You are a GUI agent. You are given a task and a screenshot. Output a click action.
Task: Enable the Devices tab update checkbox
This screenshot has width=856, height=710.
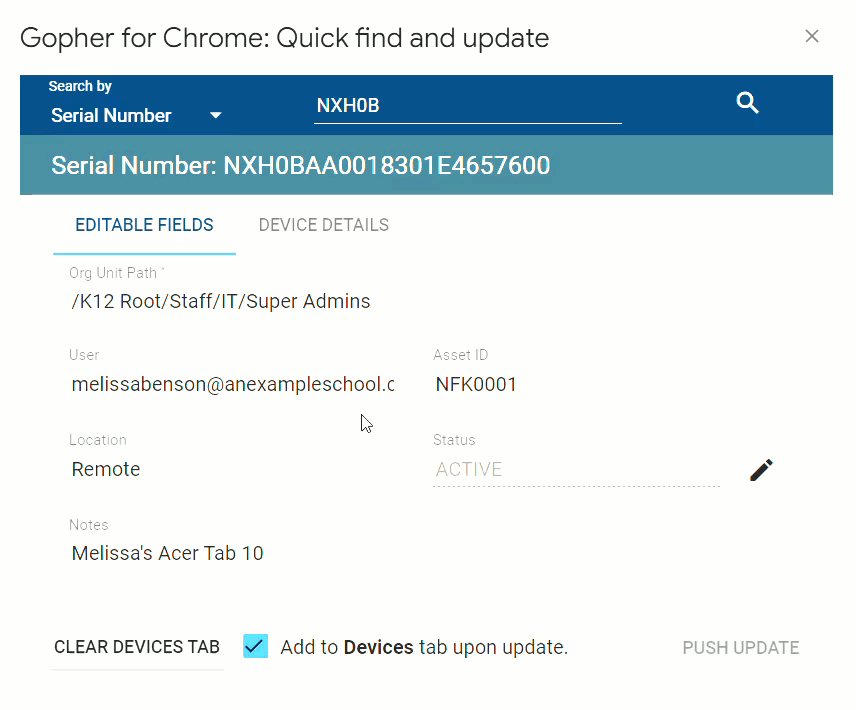click(255, 646)
